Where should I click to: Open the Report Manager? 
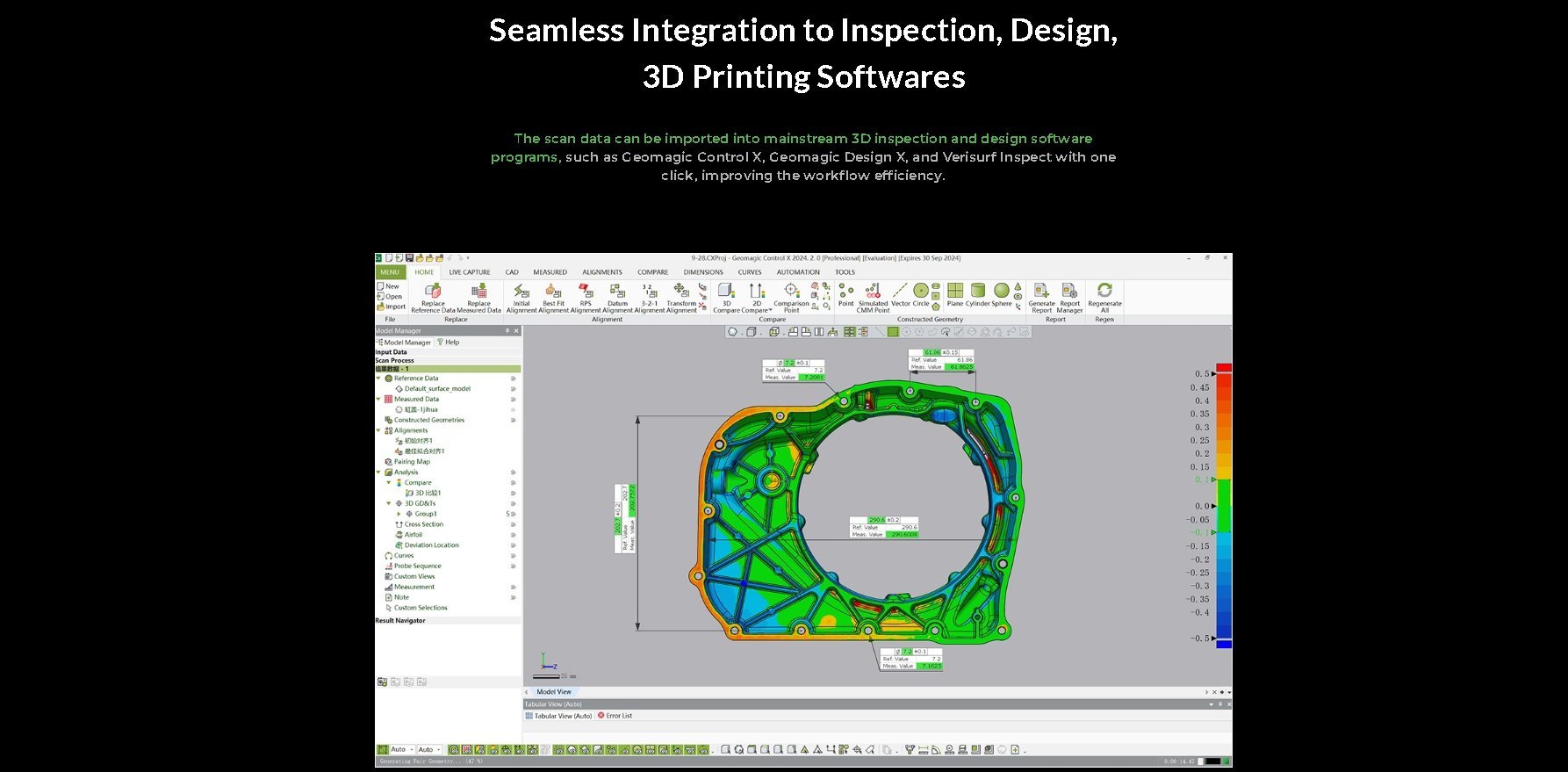point(1069,295)
